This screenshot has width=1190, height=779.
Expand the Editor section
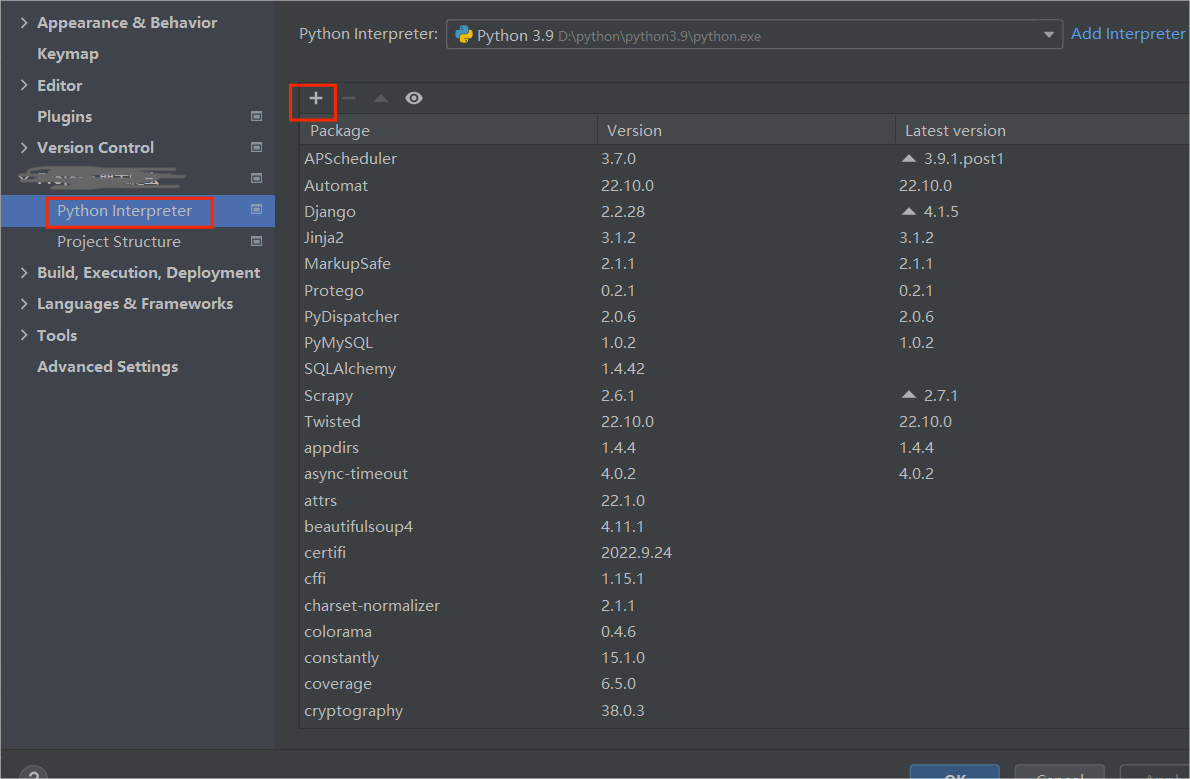24,85
